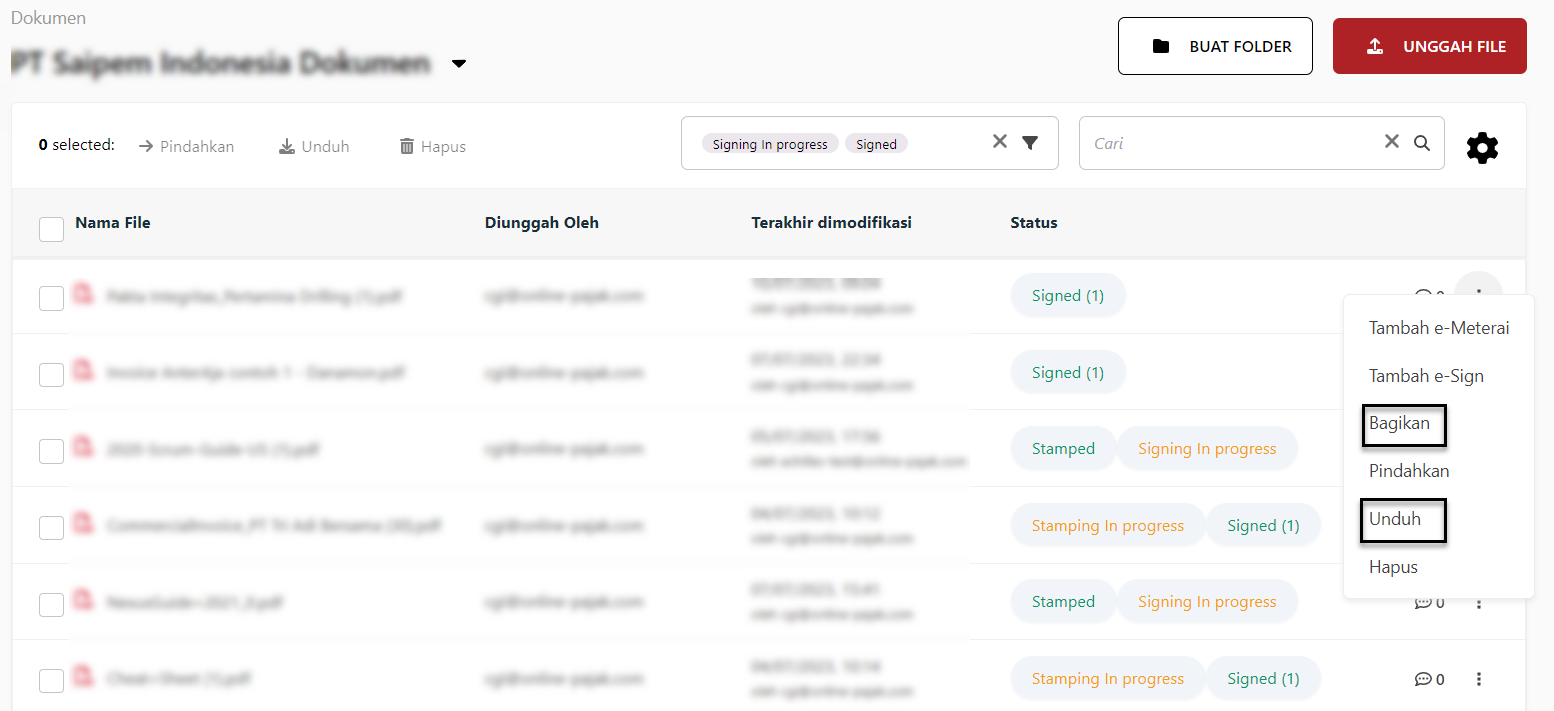Remove the Signing In progress filter chip
Viewport: 1554px width, 711px height.
770,144
